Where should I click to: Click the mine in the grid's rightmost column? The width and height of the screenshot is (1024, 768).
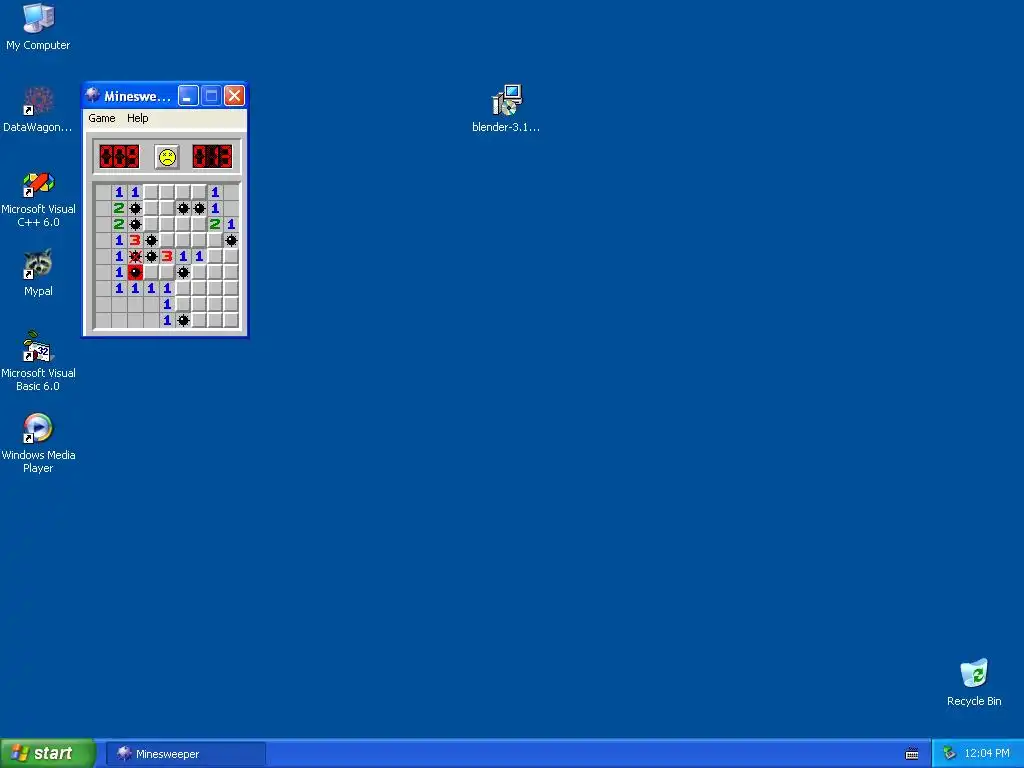point(231,240)
